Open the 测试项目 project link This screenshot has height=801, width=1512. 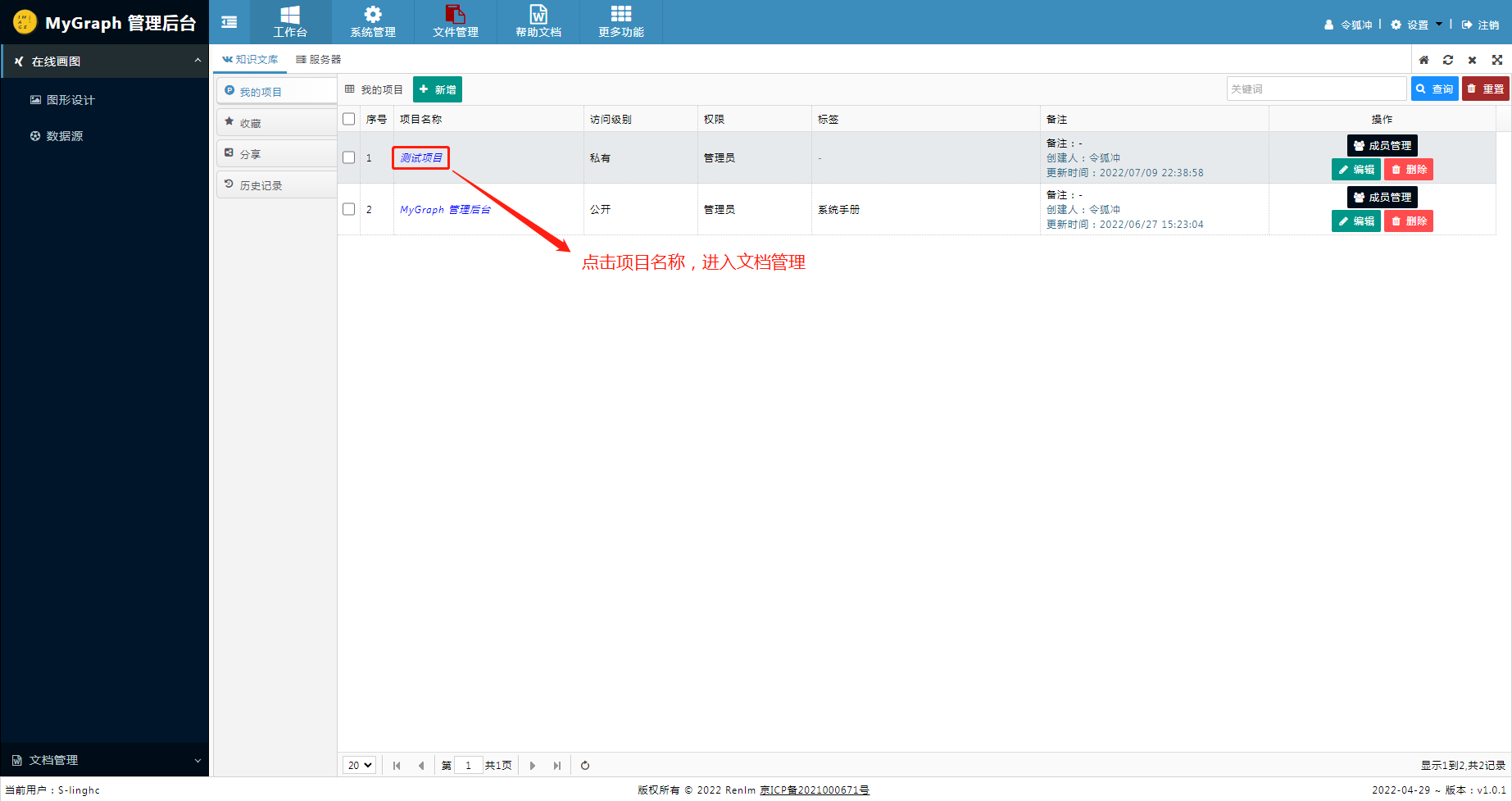[420, 157]
